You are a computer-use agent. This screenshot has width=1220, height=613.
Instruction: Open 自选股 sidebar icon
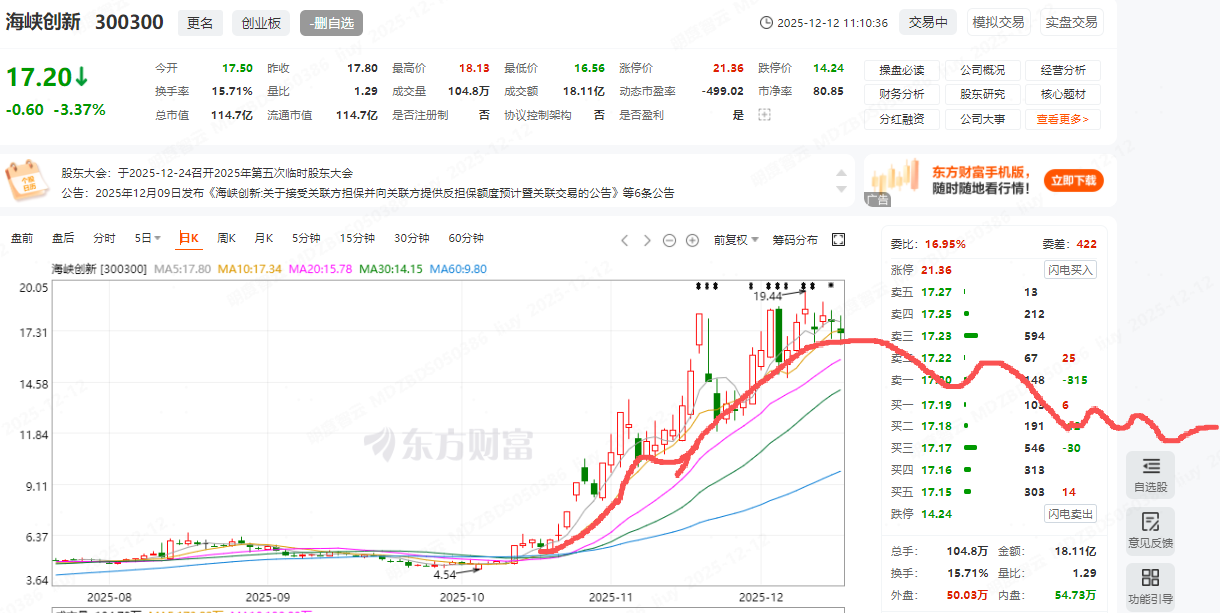[1150, 475]
